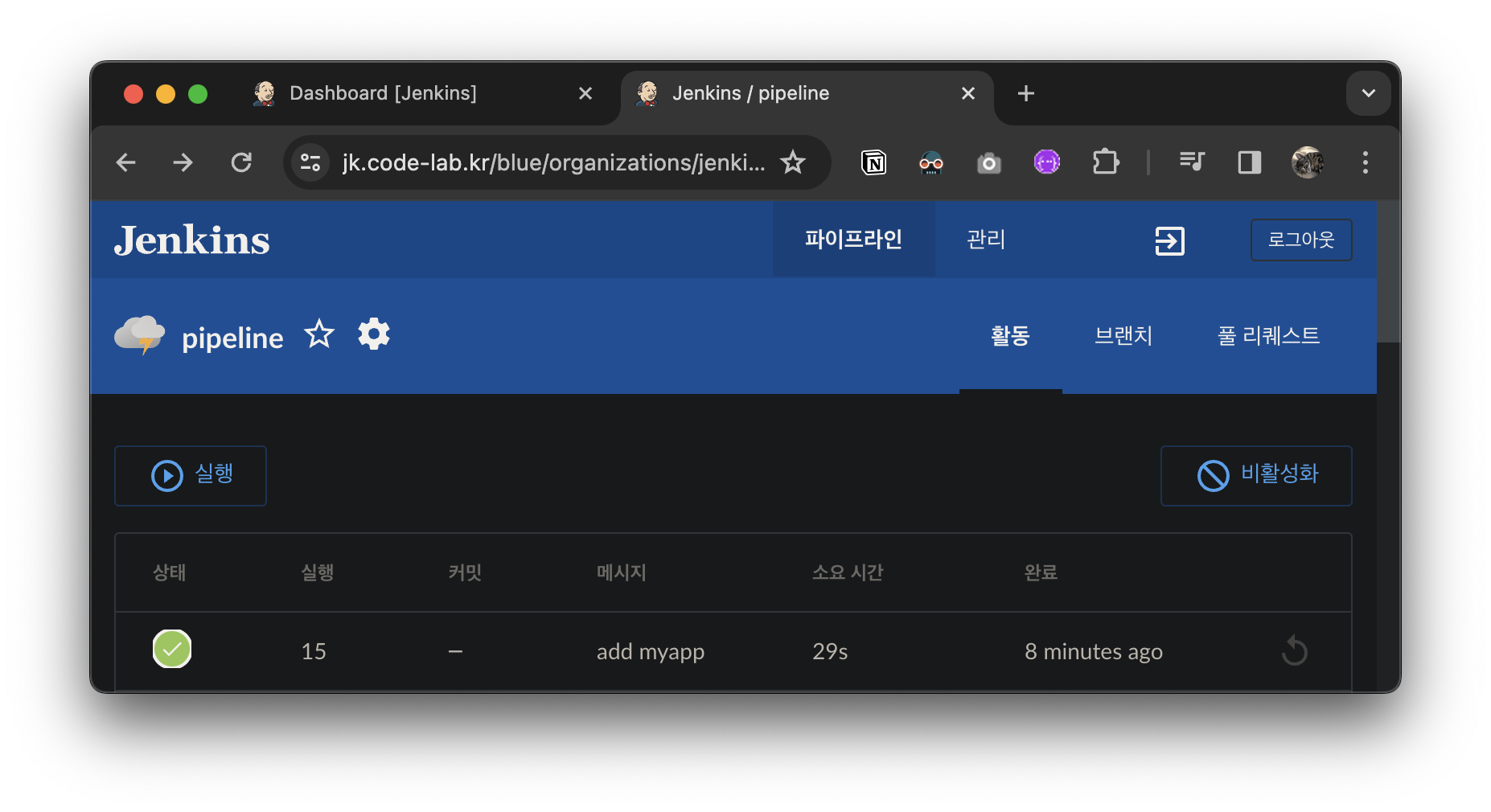
Task: Open the Chrome profile avatar
Action: coord(1308,162)
